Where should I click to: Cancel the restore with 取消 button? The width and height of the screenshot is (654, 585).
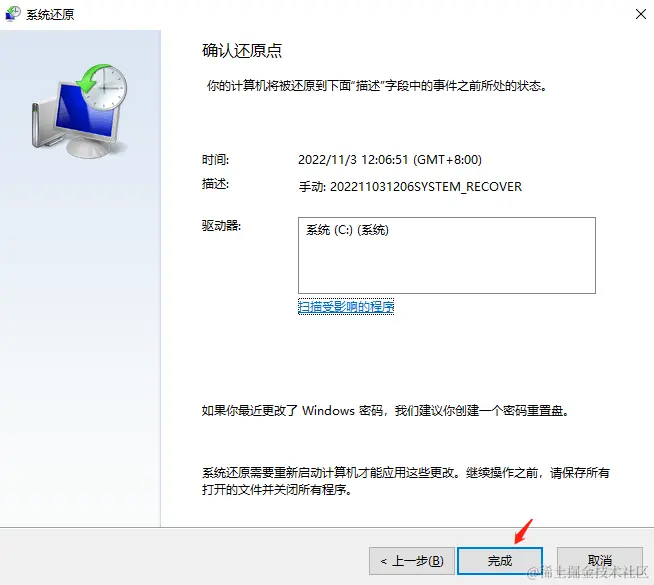click(x=599, y=561)
